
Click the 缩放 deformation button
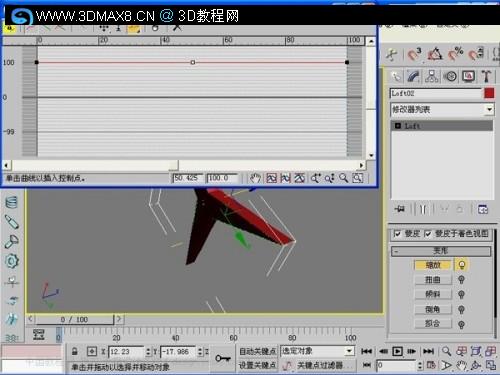(433, 265)
